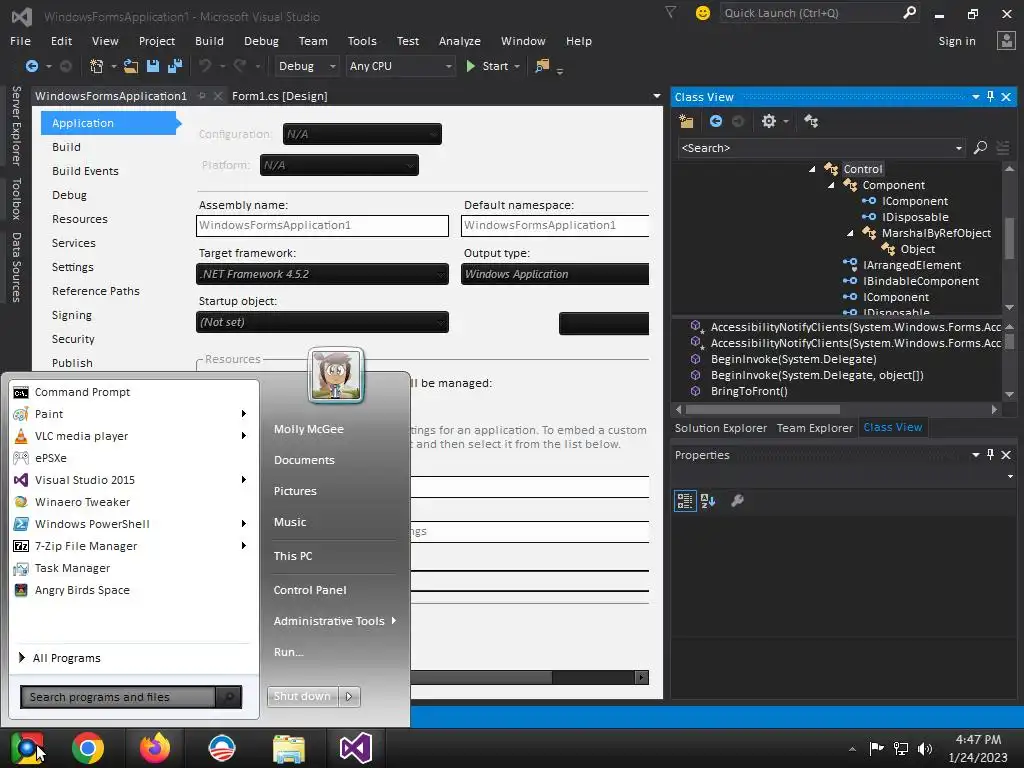Collapse the Component tree node
This screenshot has width=1024, height=768.
(831, 185)
